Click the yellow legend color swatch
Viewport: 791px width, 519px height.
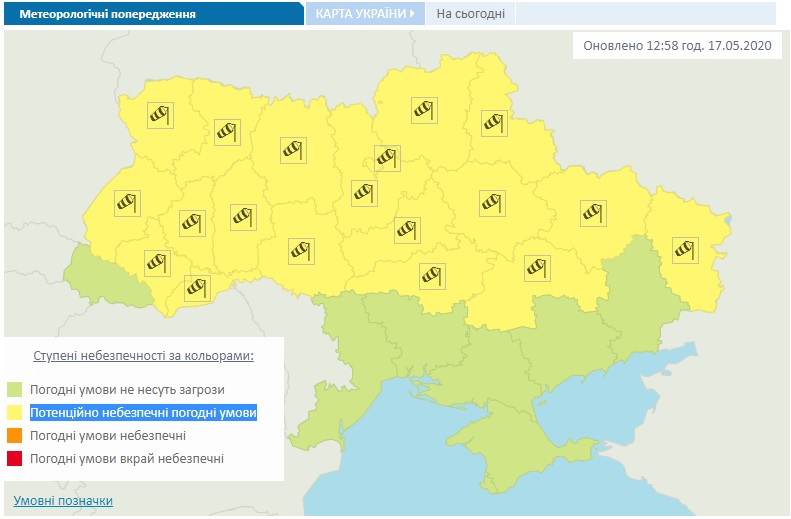(14, 413)
